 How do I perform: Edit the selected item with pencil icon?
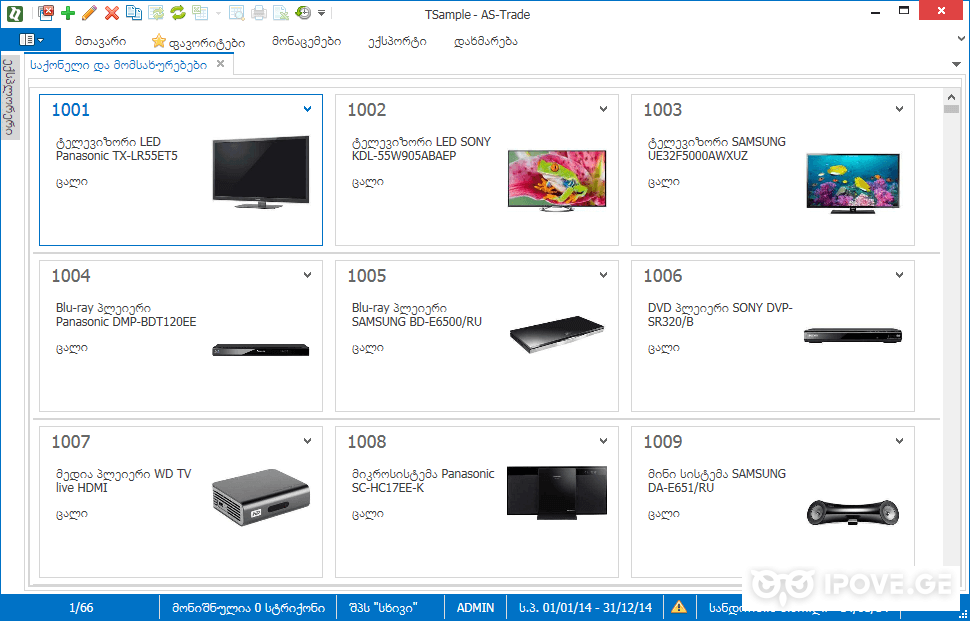[x=89, y=12]
